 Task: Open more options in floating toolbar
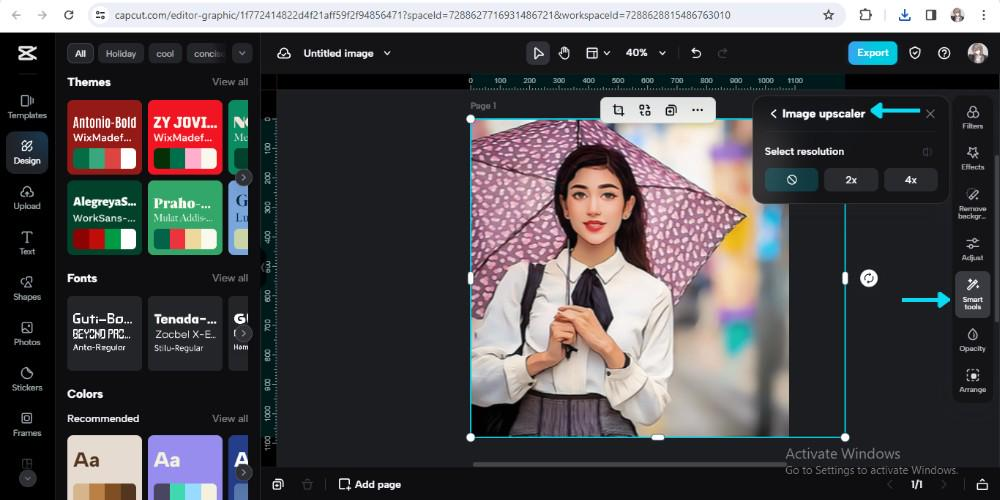(698, 110)
